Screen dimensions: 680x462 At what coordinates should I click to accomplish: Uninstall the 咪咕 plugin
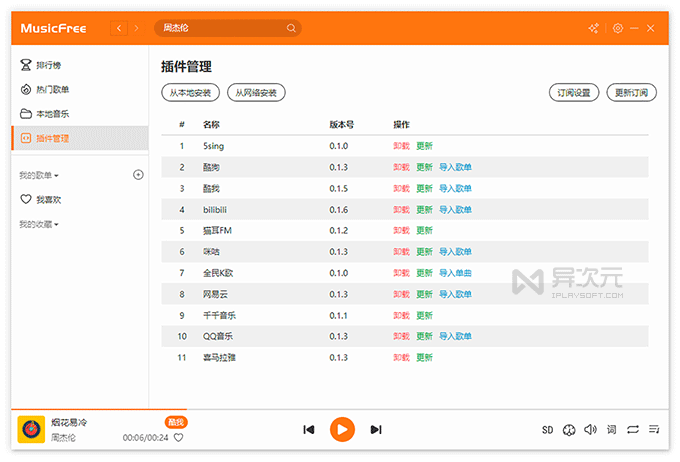401,252
